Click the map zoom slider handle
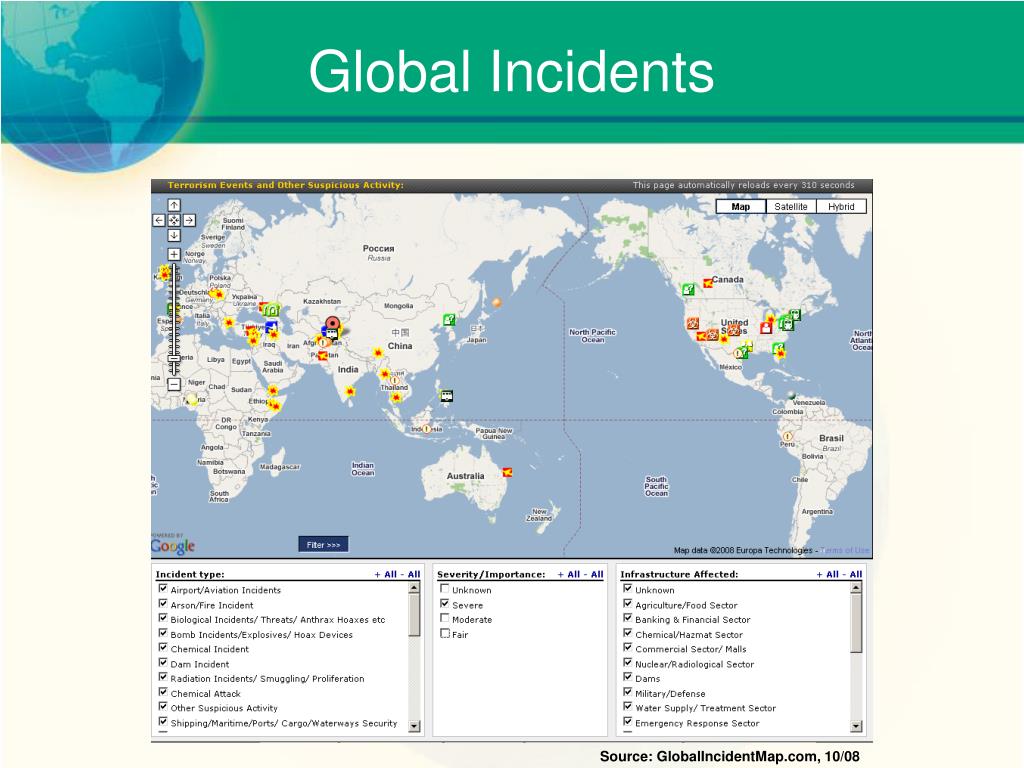 click(174, 359)
